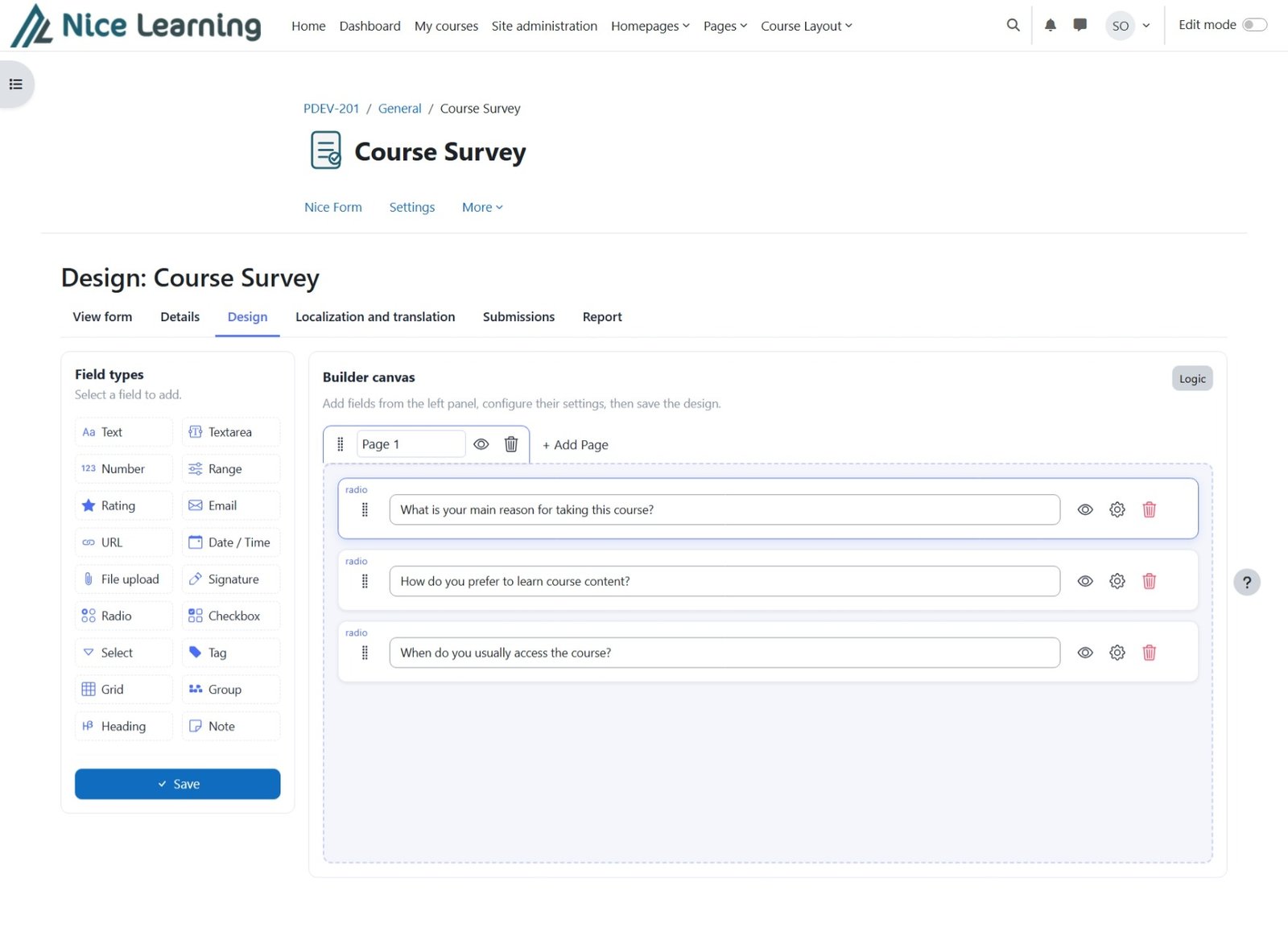
Task: Select the Design tab
Action: pyautogui.click(x=247, y=316)
